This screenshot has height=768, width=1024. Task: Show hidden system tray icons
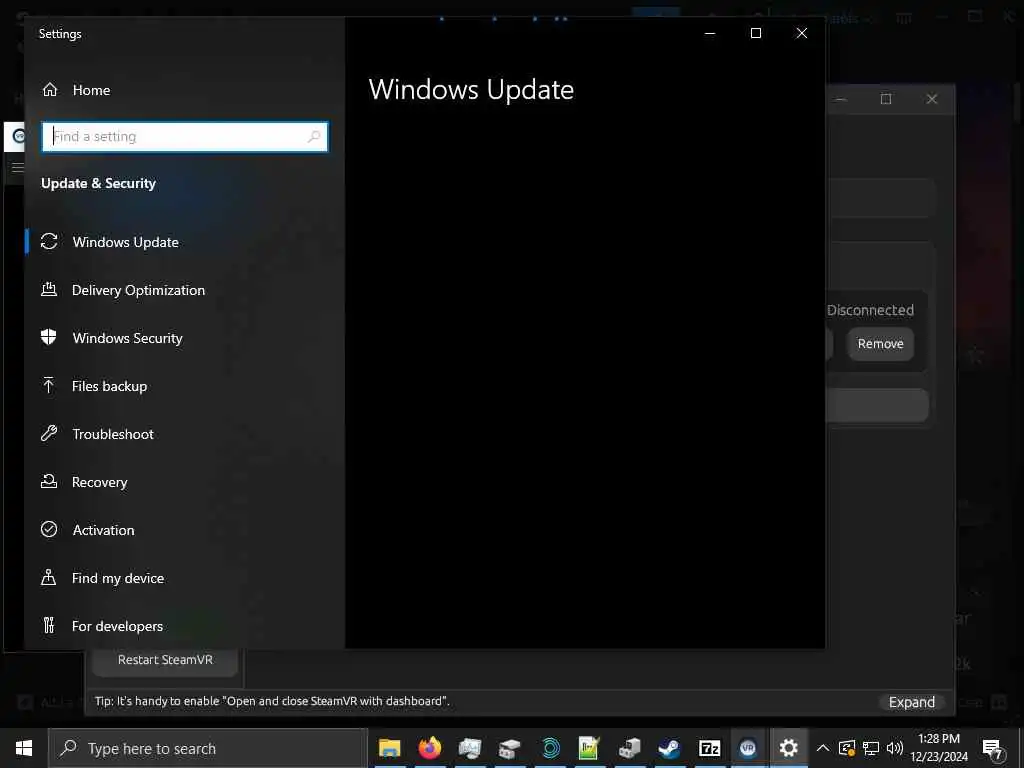tap(823, 748)
